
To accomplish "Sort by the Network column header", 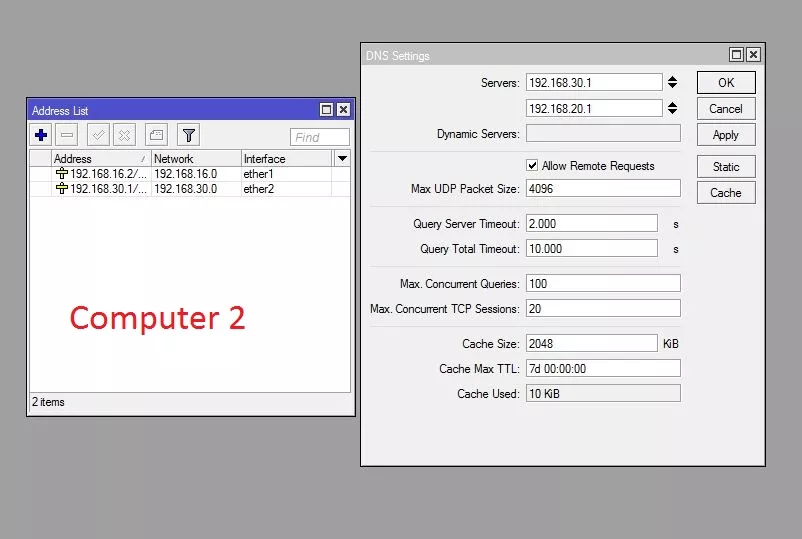I will click(196, 159).
